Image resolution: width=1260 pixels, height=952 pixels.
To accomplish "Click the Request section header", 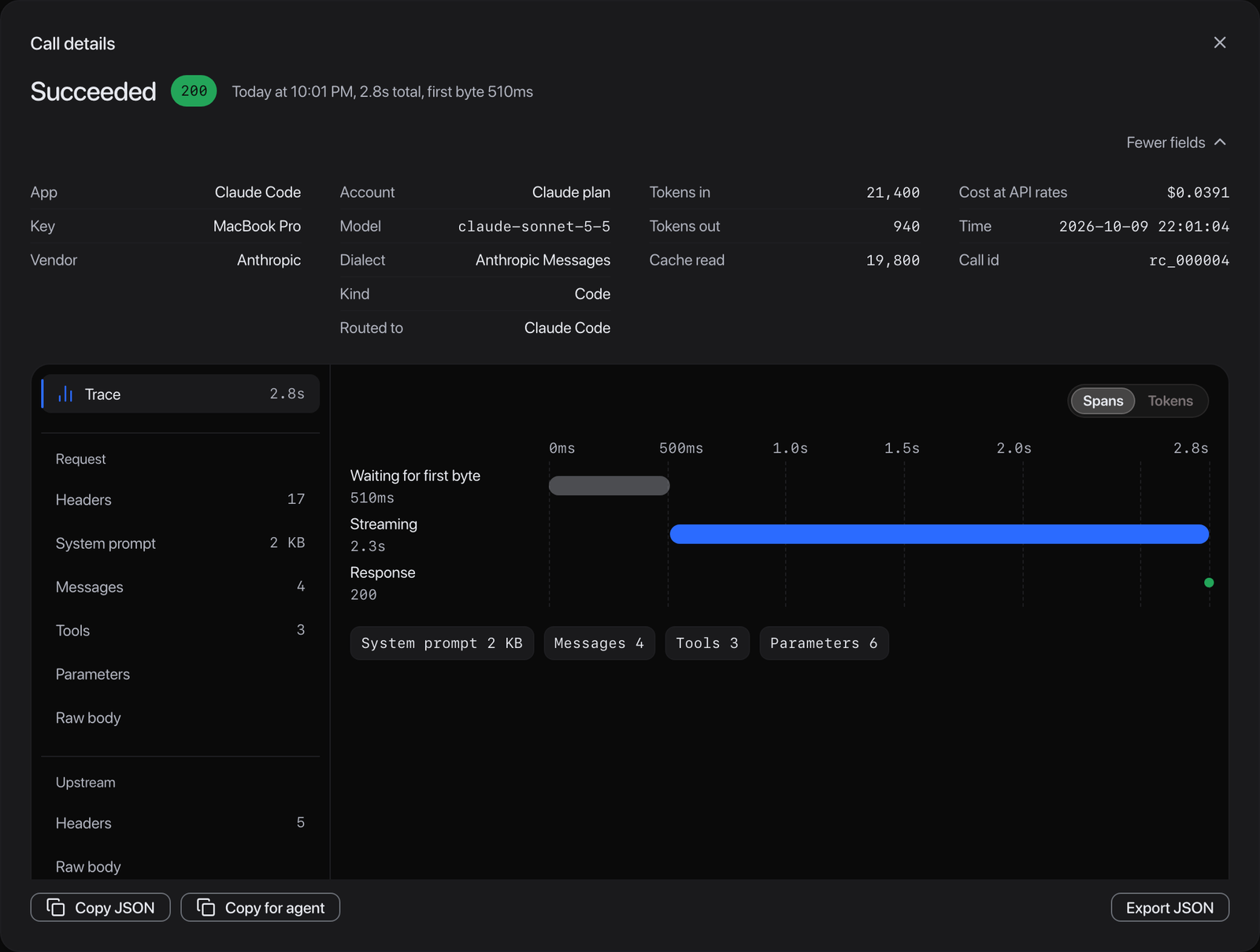I will (80, 459).
